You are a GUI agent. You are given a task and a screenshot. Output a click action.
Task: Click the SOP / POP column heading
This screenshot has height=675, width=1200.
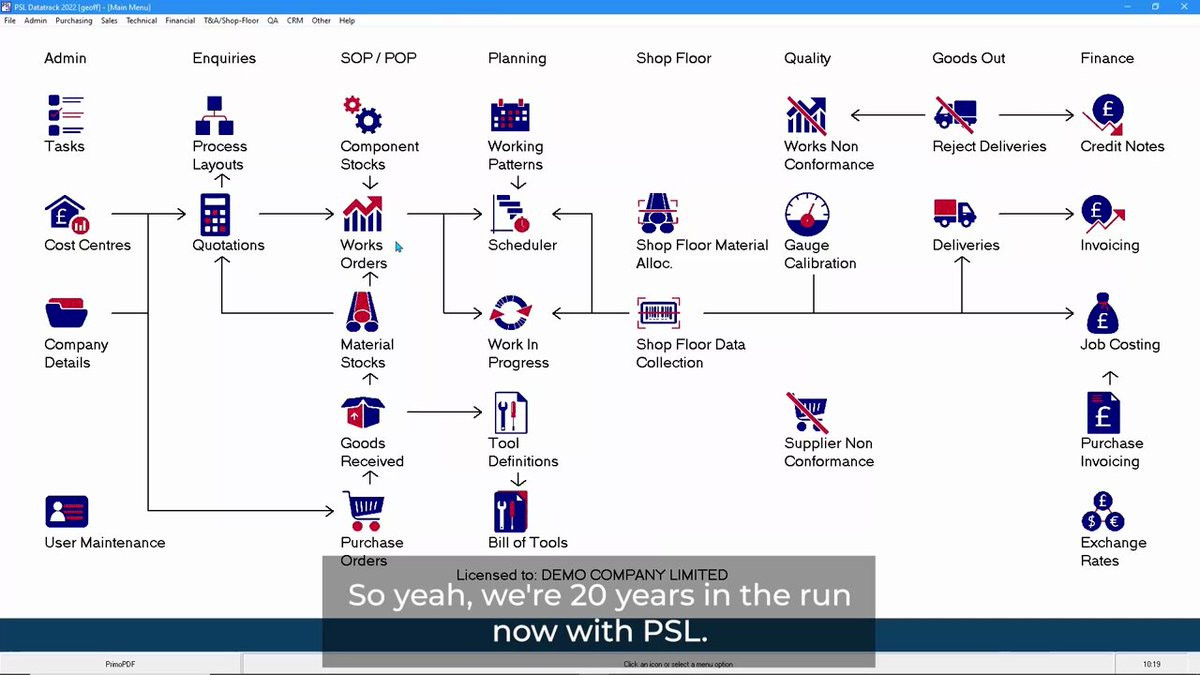point(379,58)
